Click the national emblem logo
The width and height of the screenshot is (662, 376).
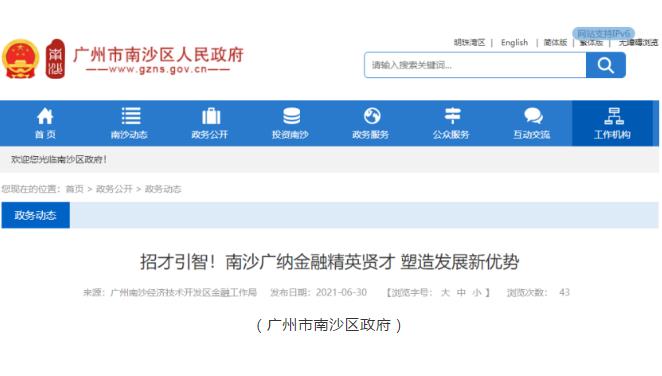(20, 59)
